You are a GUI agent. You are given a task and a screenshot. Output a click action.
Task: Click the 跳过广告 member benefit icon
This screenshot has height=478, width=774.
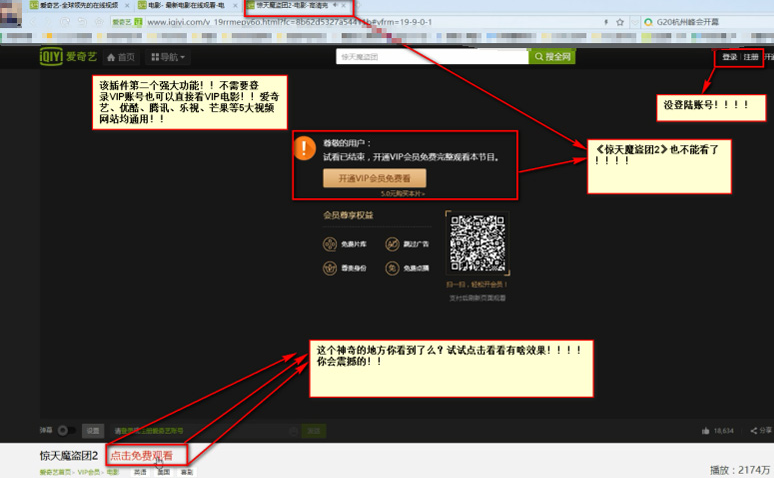click(392, 244)
